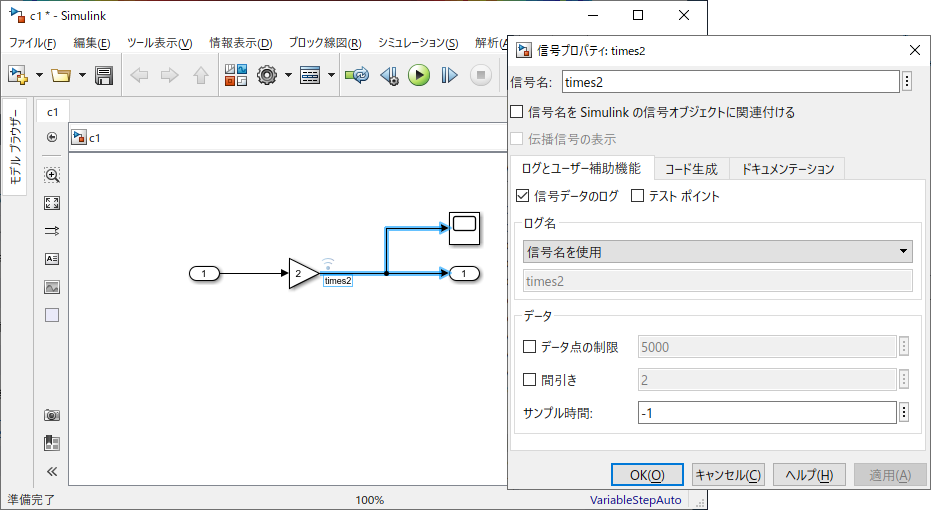This screenshot has width=933, height=511.
Task: Click the 信号名 input field
Action: point(731,82)
